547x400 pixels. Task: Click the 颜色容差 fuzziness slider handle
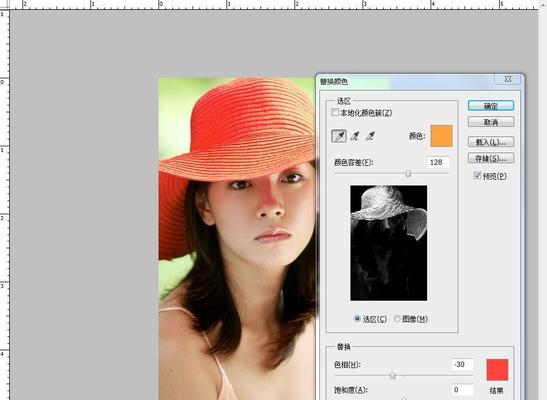(x=408, y=173)
